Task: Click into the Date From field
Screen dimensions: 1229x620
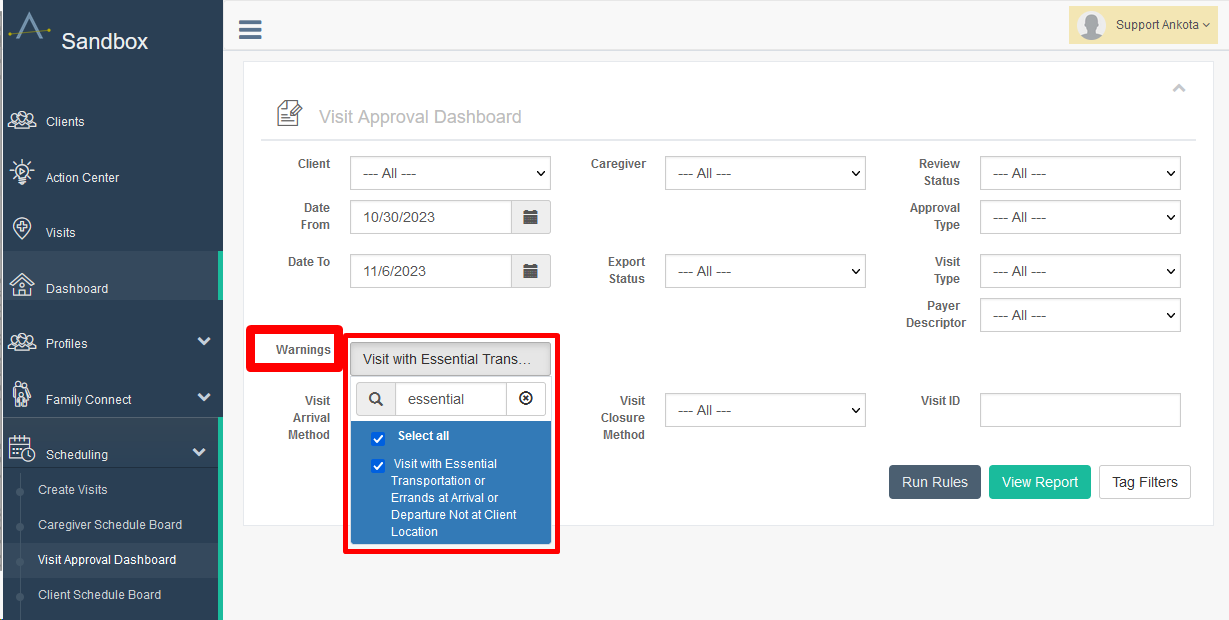Action: pyautogui.click(x=431, y=217)
